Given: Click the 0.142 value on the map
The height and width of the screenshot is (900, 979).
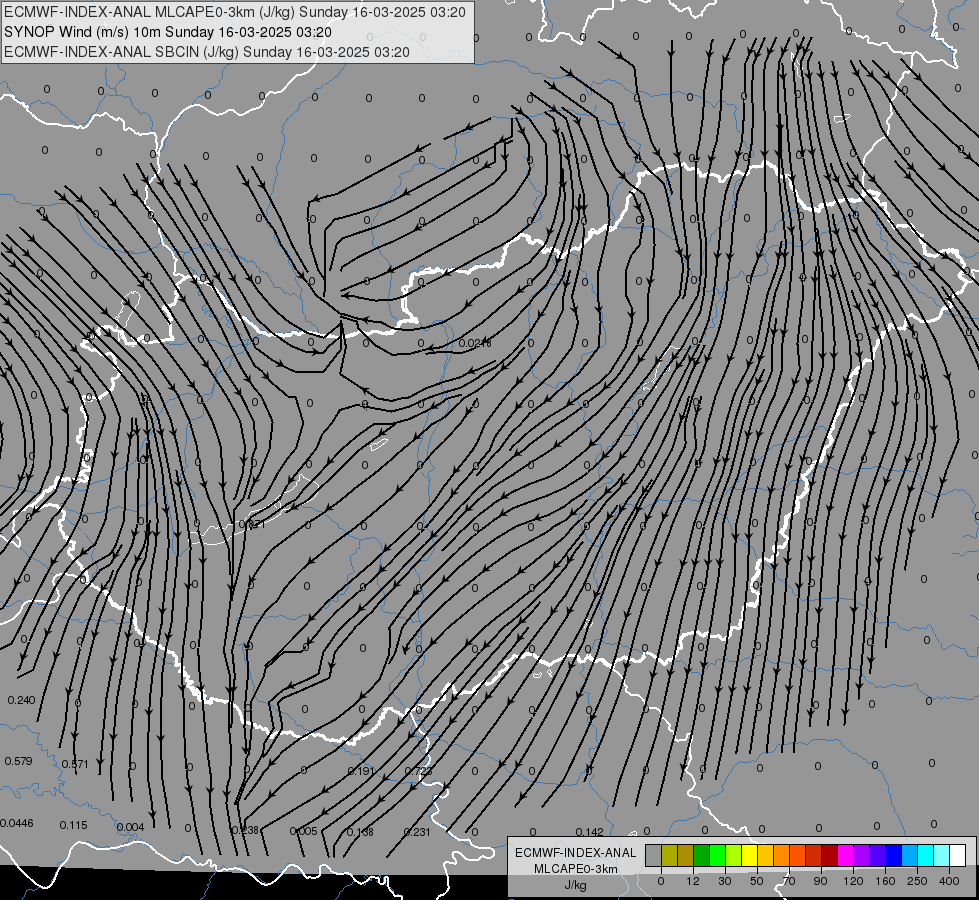Looking at the screenshot, I should click(x=589, y=832).
